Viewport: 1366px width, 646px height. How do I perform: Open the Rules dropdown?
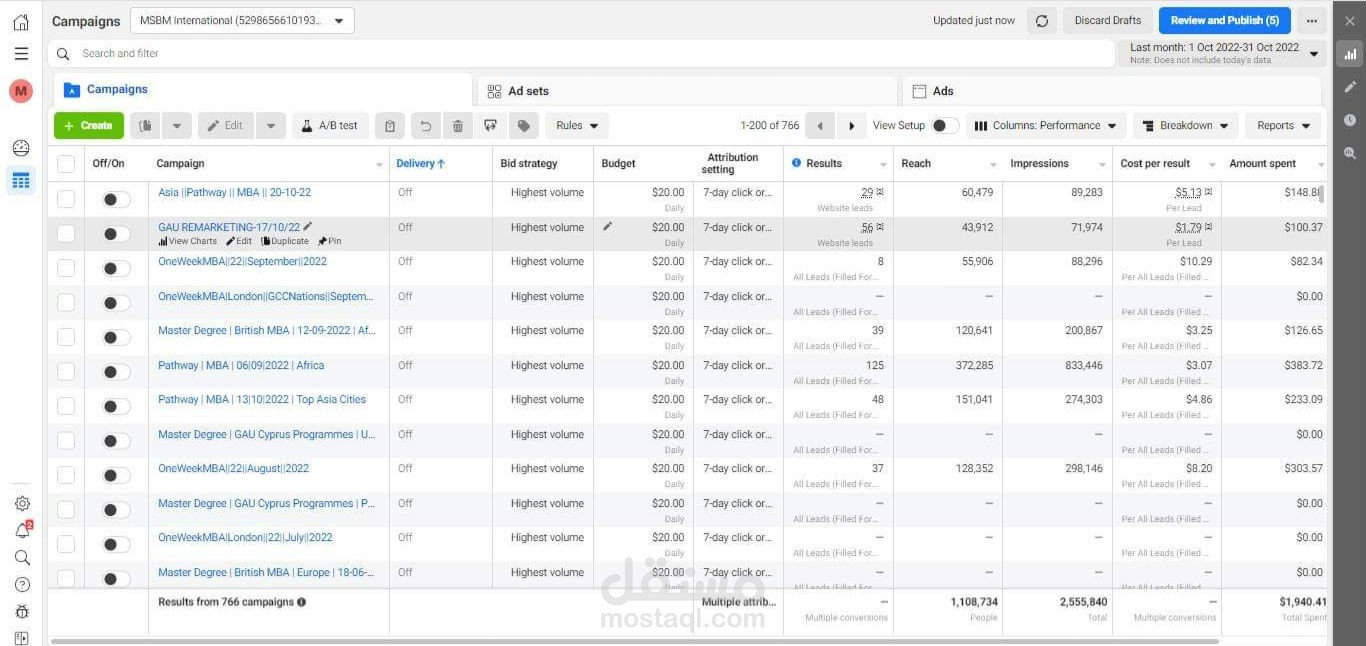point(577,126)
